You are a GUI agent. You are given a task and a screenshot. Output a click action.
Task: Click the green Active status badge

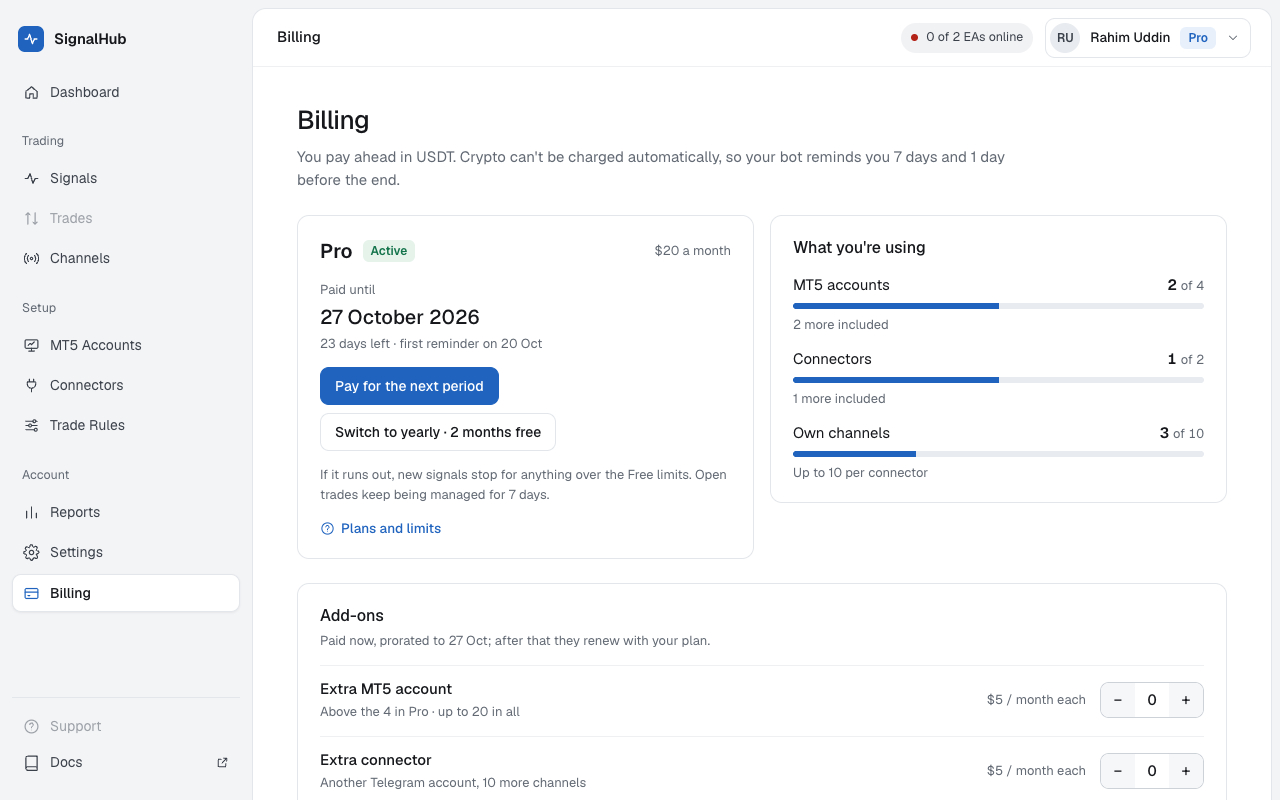pyautogui.click(x=389, y=251)
